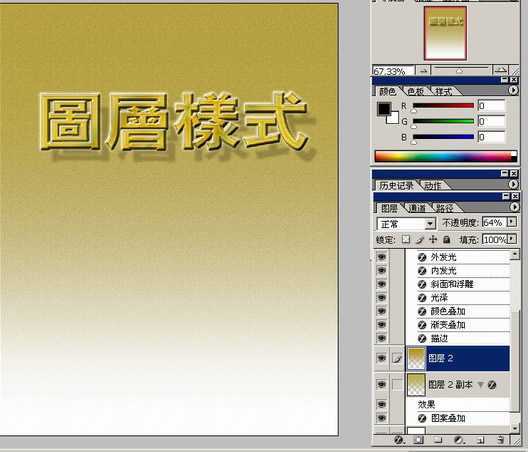Click the background color swatch

[394, 119]
